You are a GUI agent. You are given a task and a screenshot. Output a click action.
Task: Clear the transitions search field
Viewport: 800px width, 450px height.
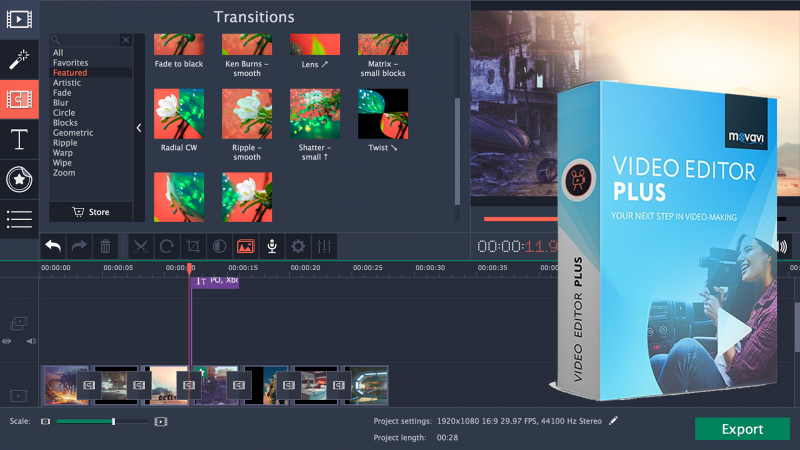pos(126,40)
